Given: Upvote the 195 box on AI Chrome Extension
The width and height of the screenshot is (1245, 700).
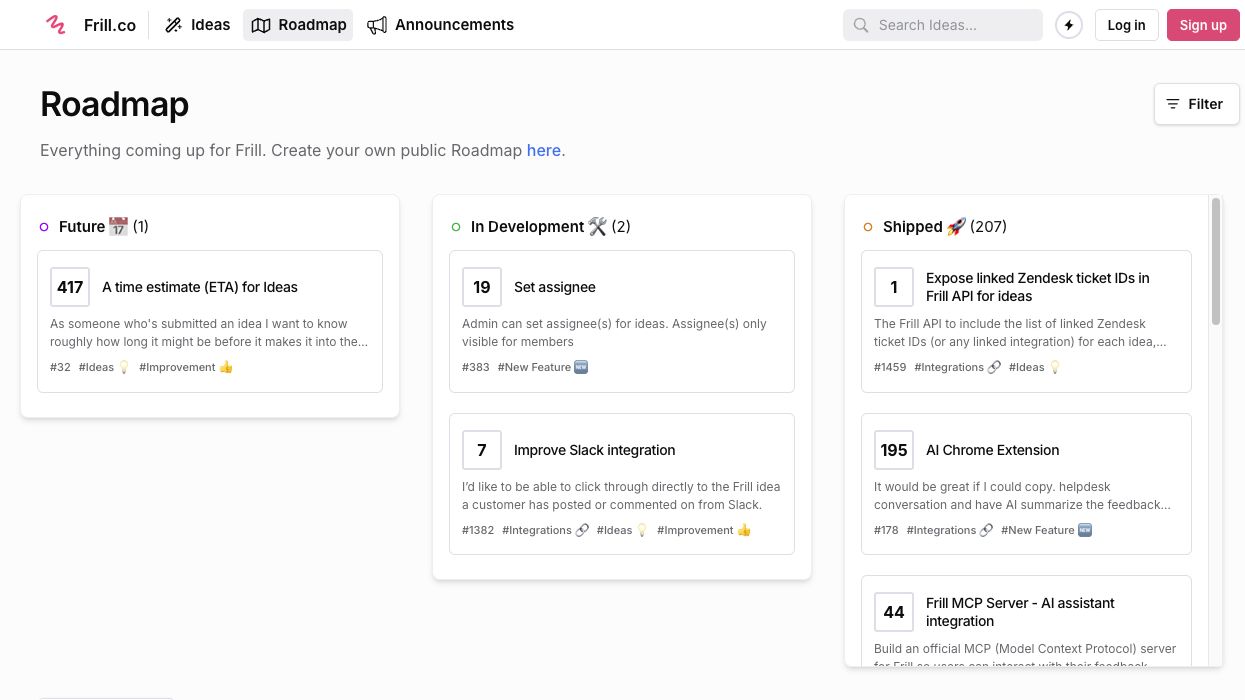Looking at the screenshot, I should pos(894,450).
